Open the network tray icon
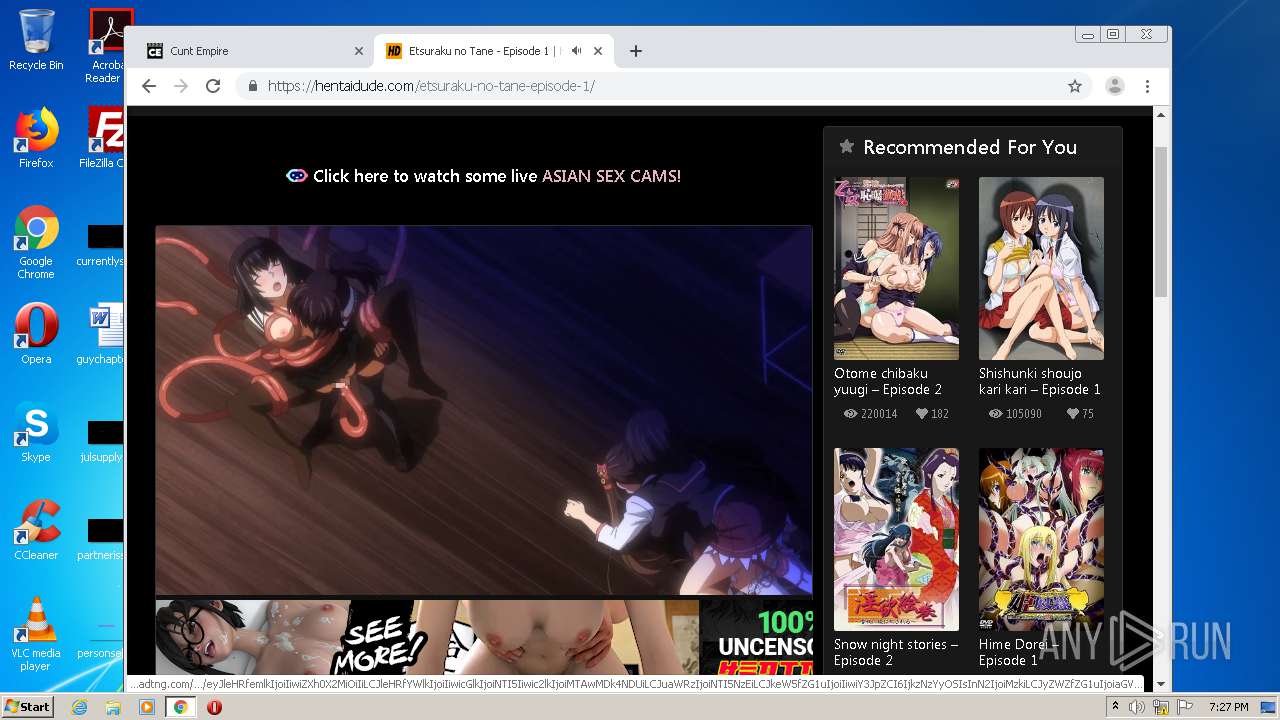The width and height of the screenshot is (1280, 720). coord(1161,707)
